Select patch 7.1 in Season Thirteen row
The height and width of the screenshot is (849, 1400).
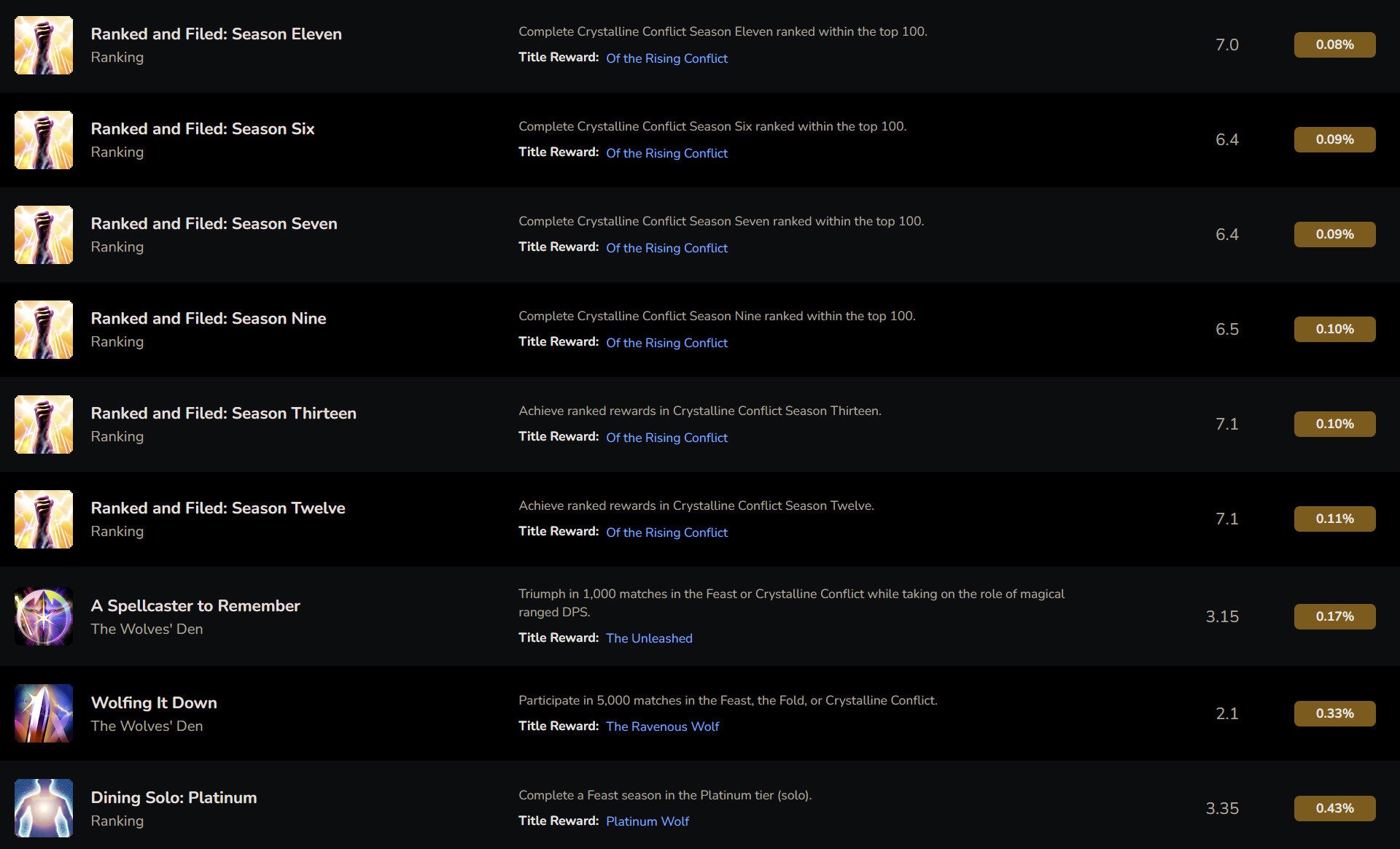point(1227,424)
